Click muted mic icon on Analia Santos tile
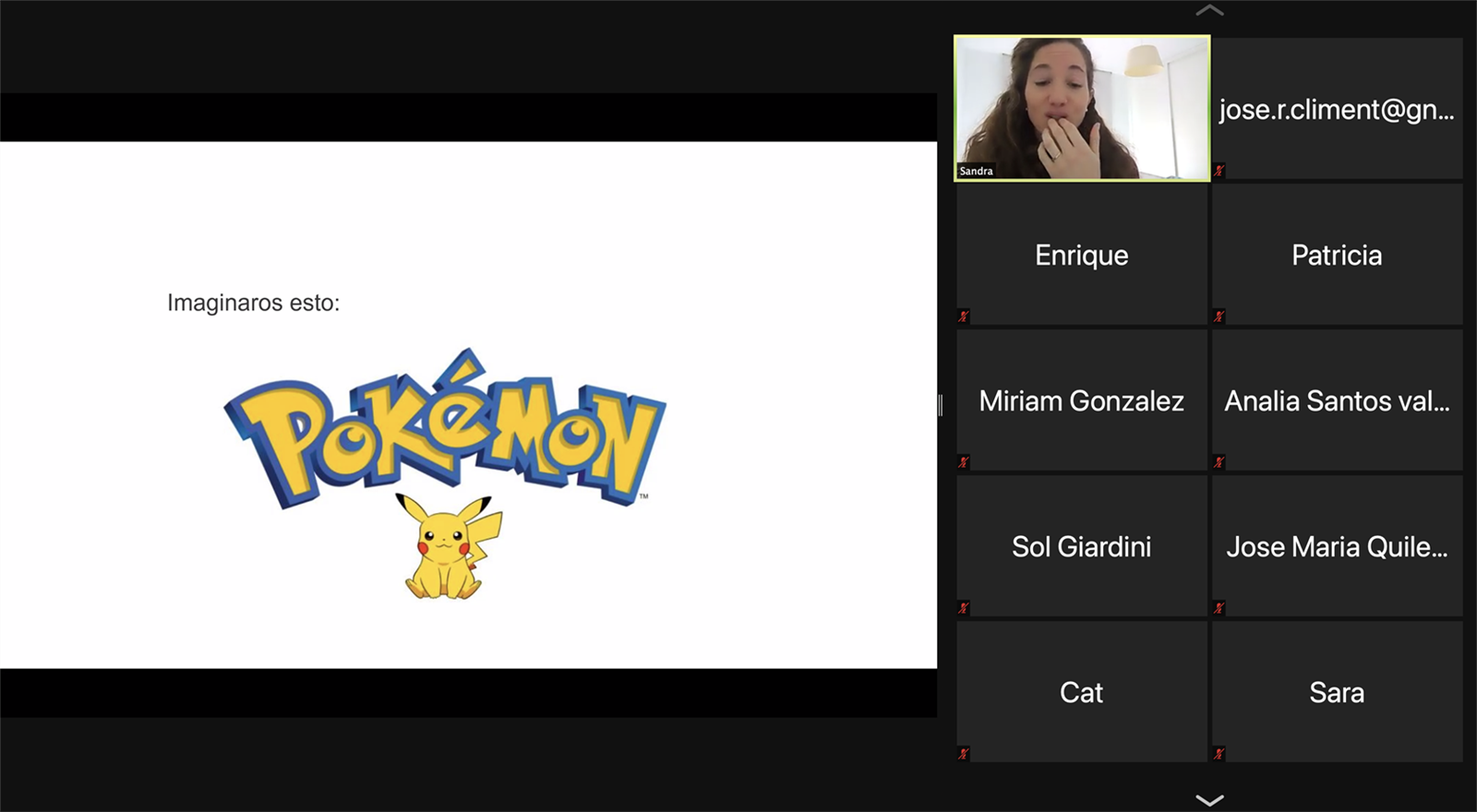 (x=1219, y=462)
